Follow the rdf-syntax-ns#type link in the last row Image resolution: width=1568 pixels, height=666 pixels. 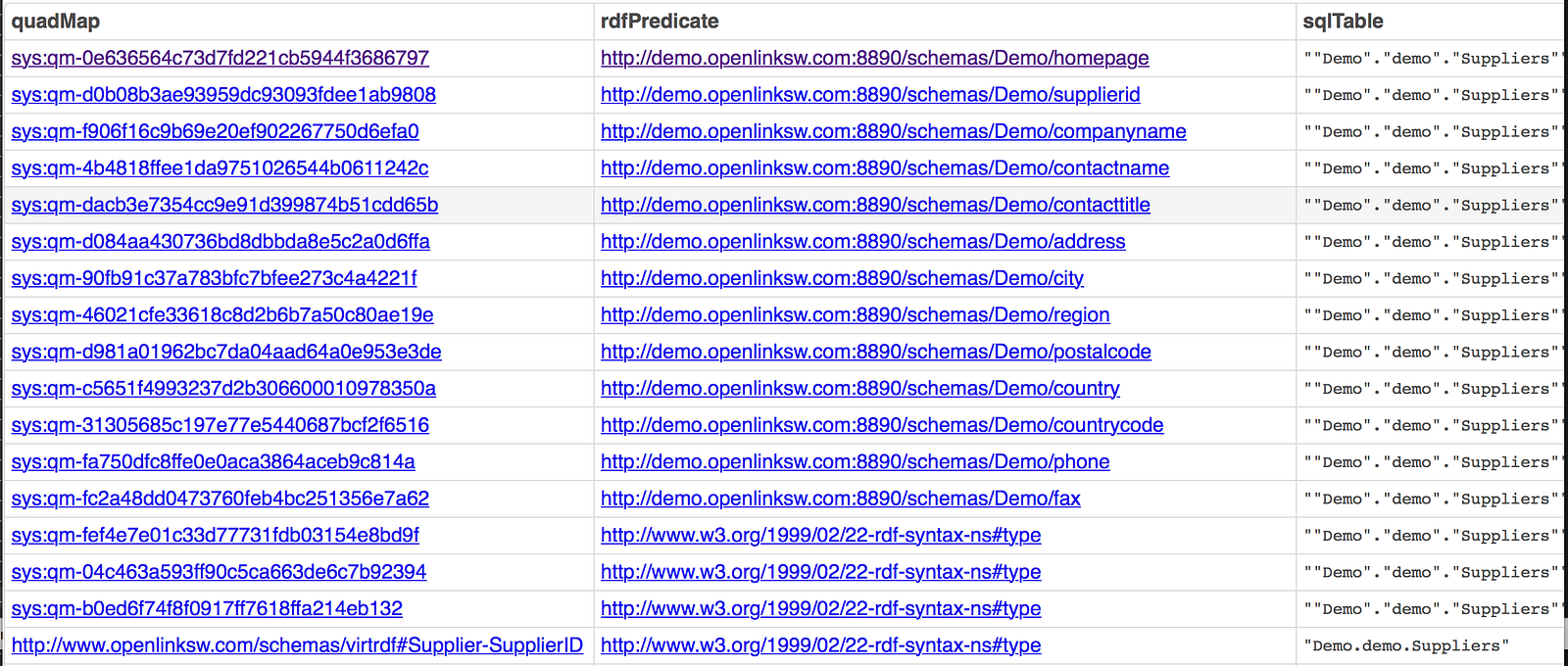coord(820,645)
